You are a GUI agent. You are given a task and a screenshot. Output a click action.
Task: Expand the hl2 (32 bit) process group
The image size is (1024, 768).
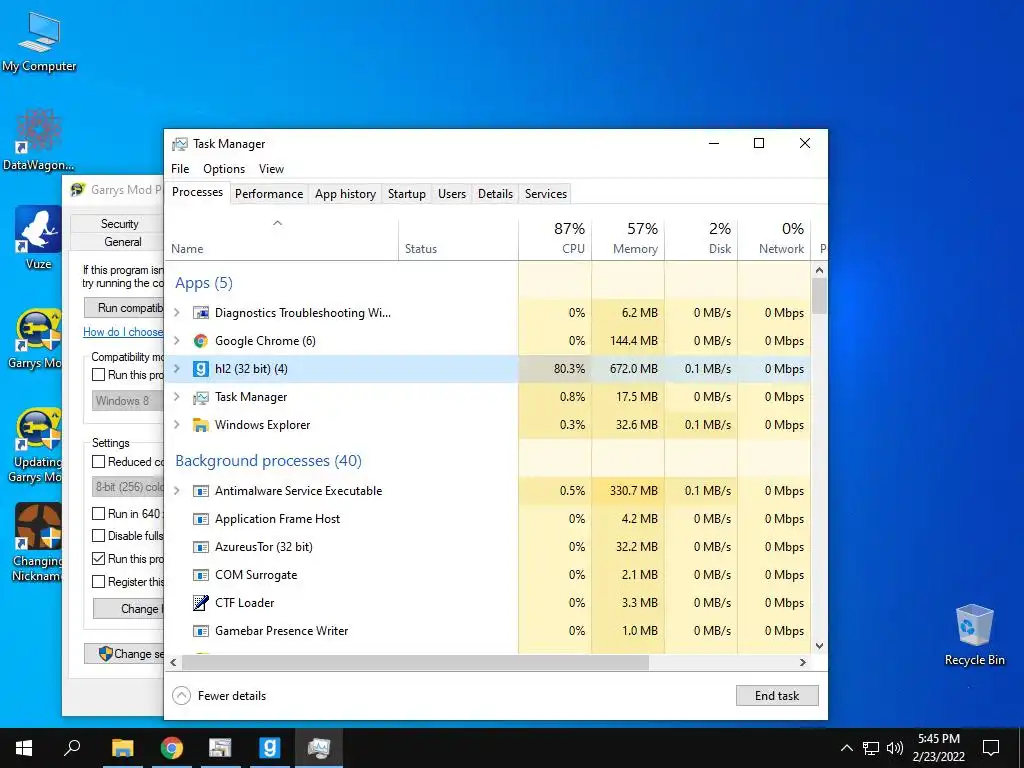click(177, 369)
